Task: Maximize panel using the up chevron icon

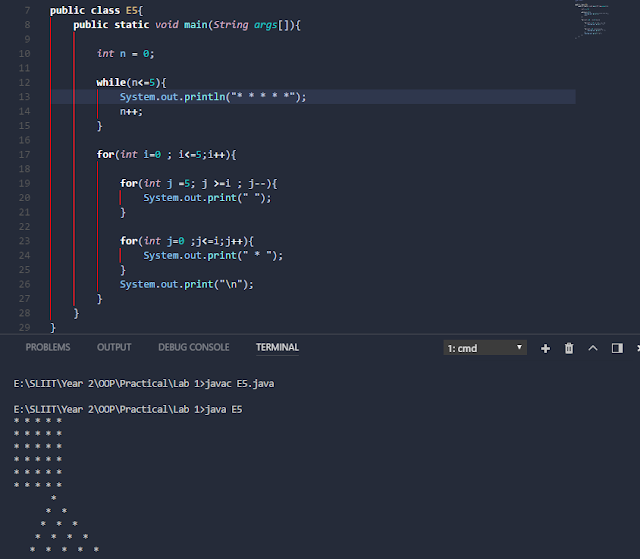Action: tap(593, 348)
